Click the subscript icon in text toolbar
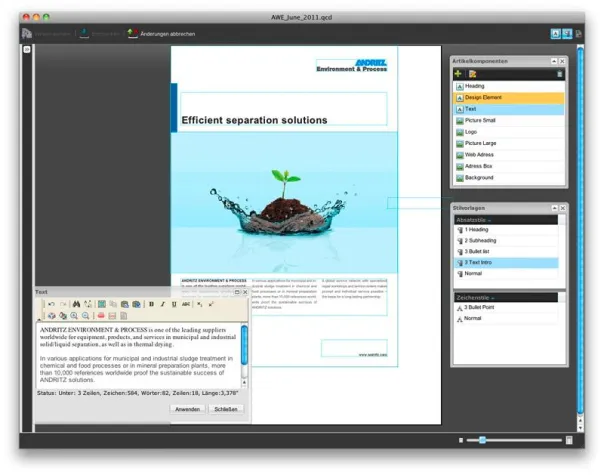The image size is (604, 475). [x=199, y=303]
